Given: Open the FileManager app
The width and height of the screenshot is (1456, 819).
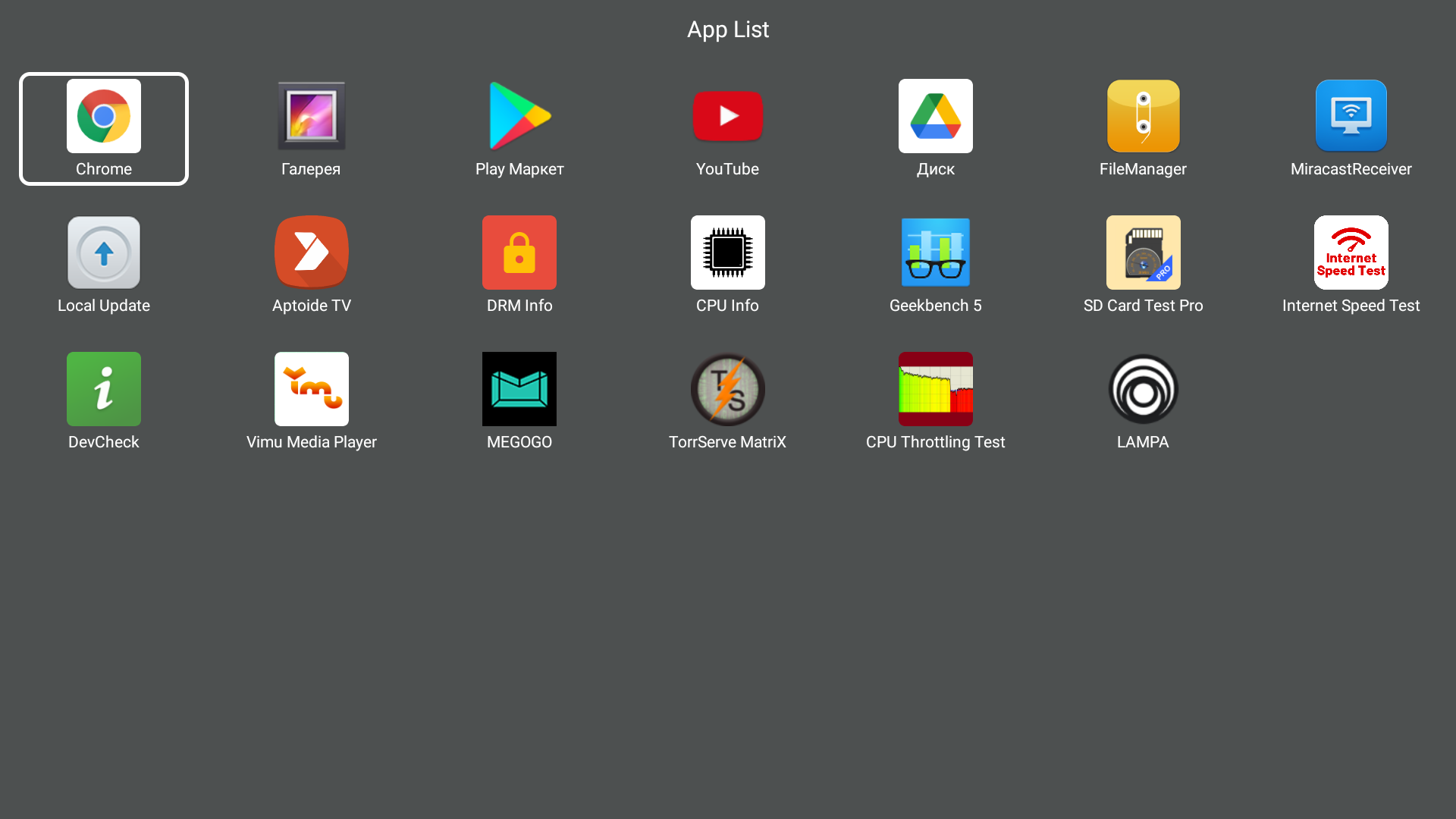Looking at the screenshot, I should coord(1143,117).
